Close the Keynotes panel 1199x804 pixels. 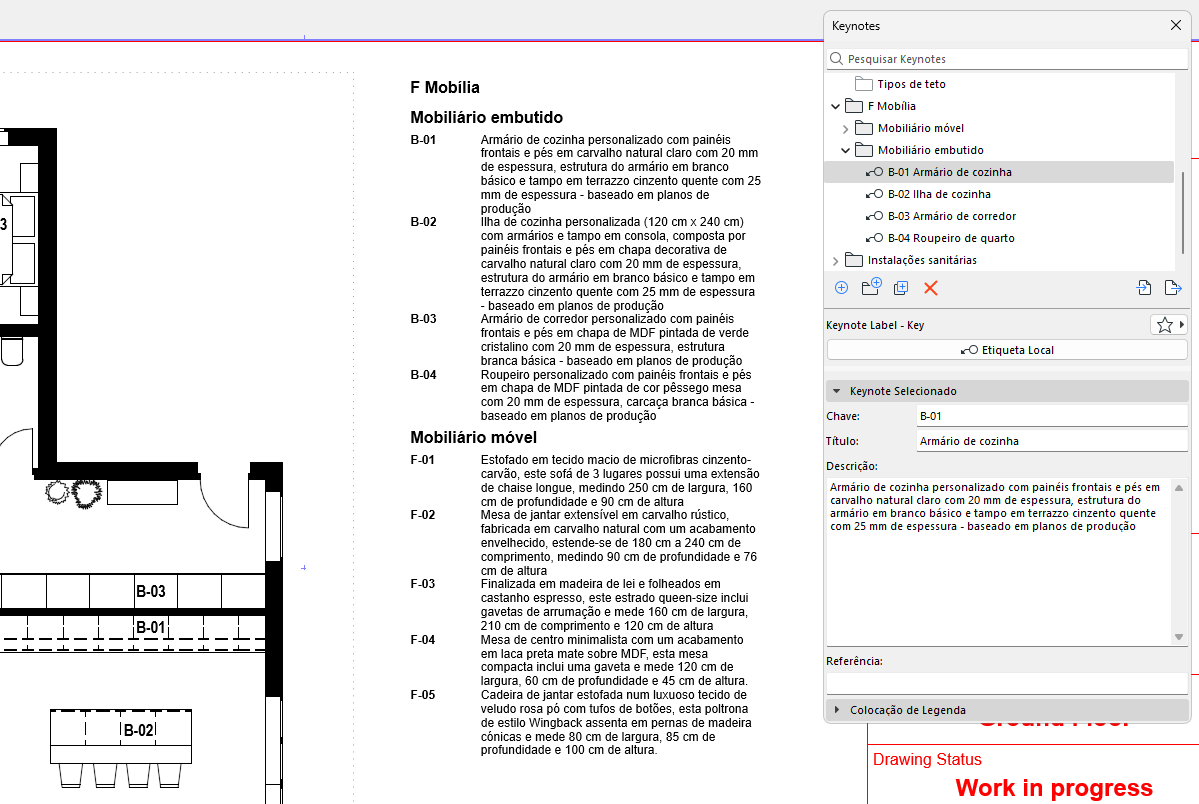[1175, 26]
